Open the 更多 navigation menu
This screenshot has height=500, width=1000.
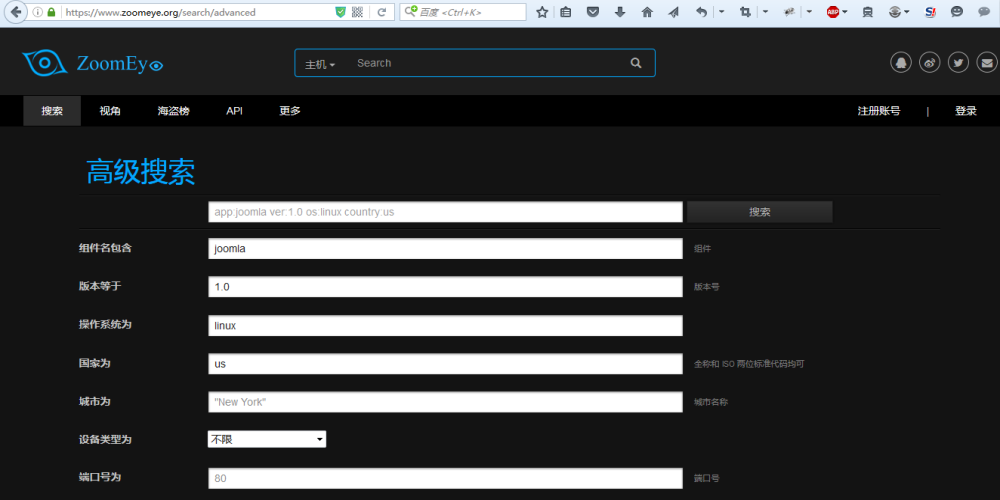click(x=290, y=111)
